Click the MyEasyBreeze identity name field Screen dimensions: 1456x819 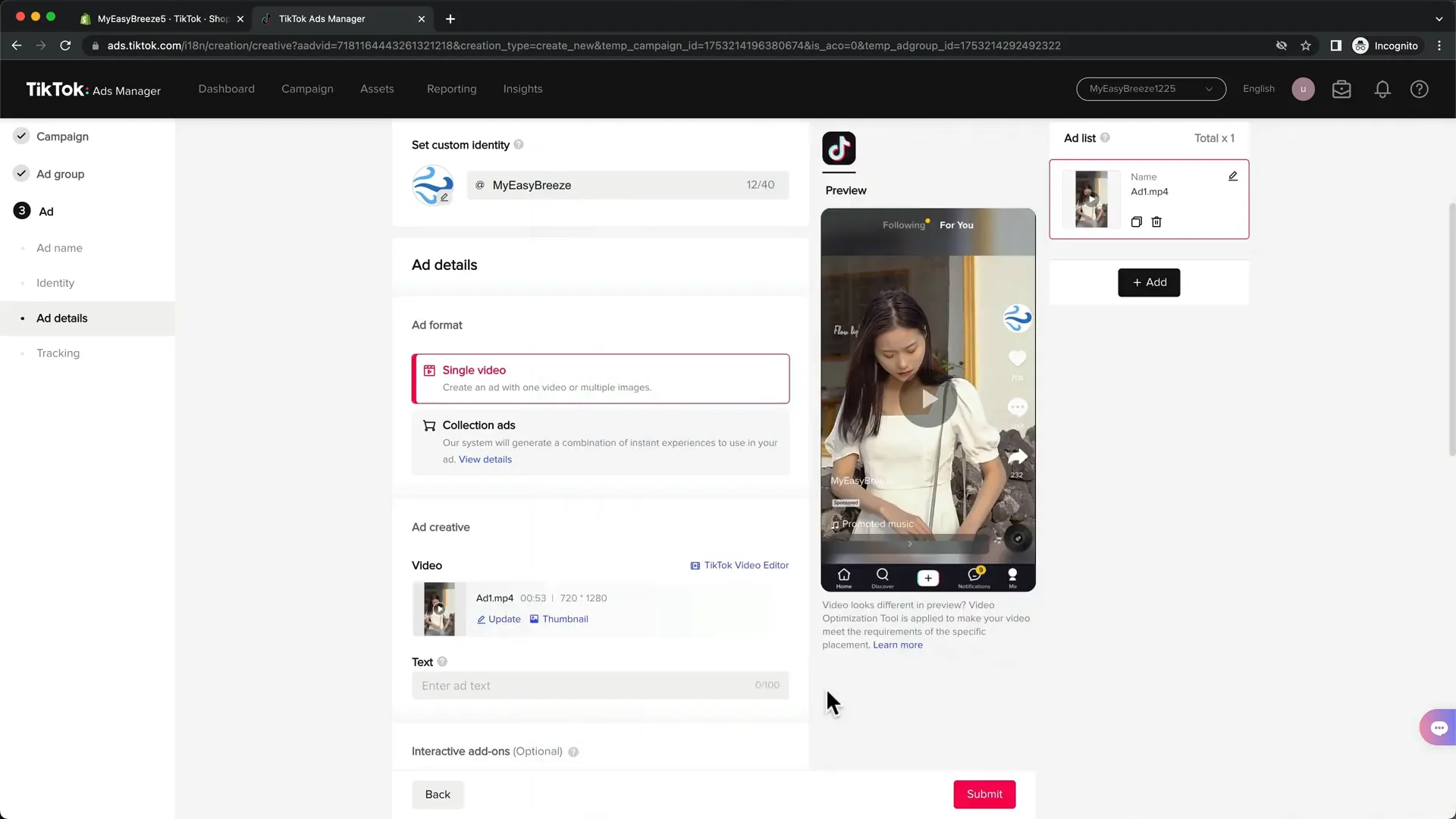click(x=628, y=185)
